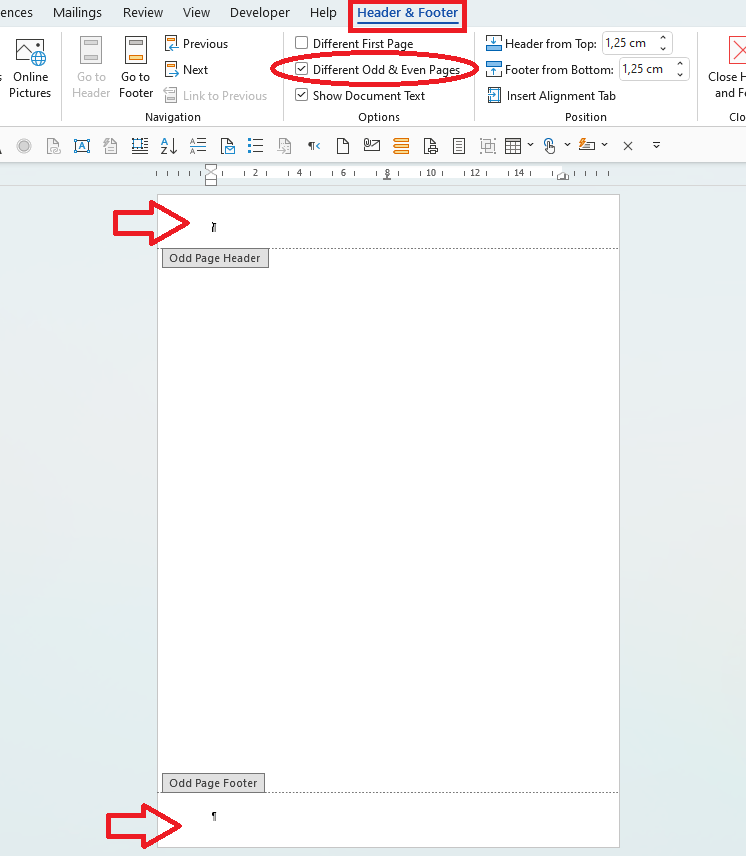
Task: Toggle Show Document Text checkbox
Action: [x=301, y=95]
